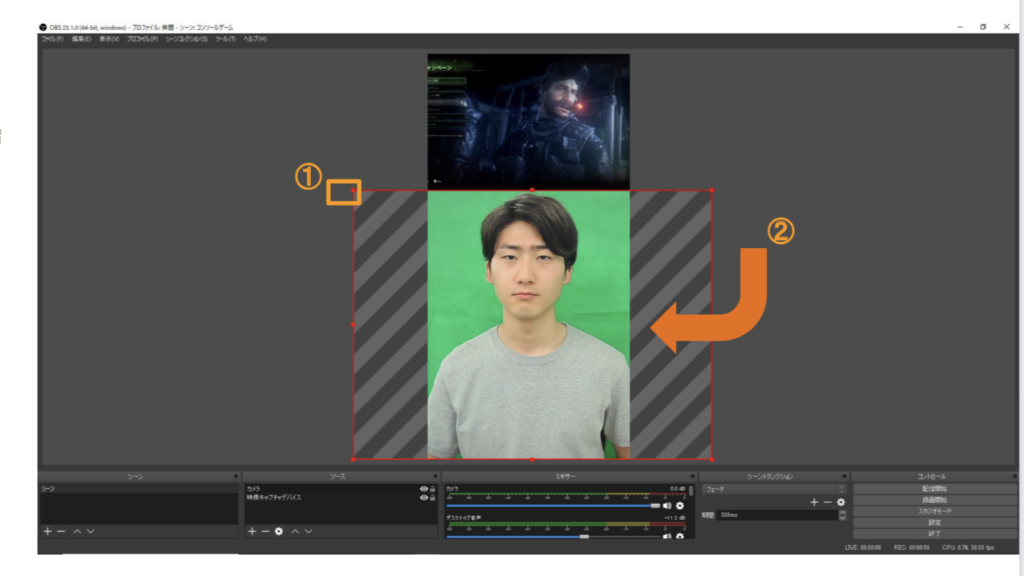Mute the カメラ audio speaker icon
The image size is (1024, 576).
pyautogui.click(x=667, y=506)
